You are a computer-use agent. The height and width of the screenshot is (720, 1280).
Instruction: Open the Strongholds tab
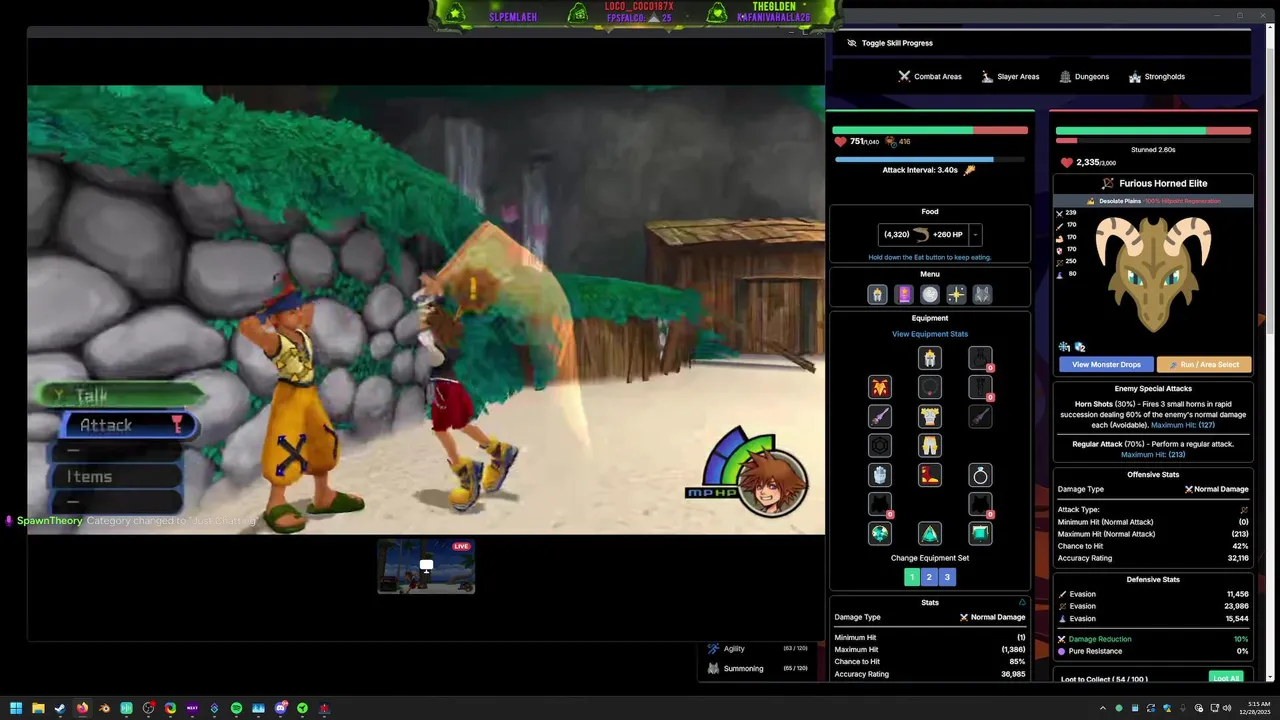coord(1156,76)
